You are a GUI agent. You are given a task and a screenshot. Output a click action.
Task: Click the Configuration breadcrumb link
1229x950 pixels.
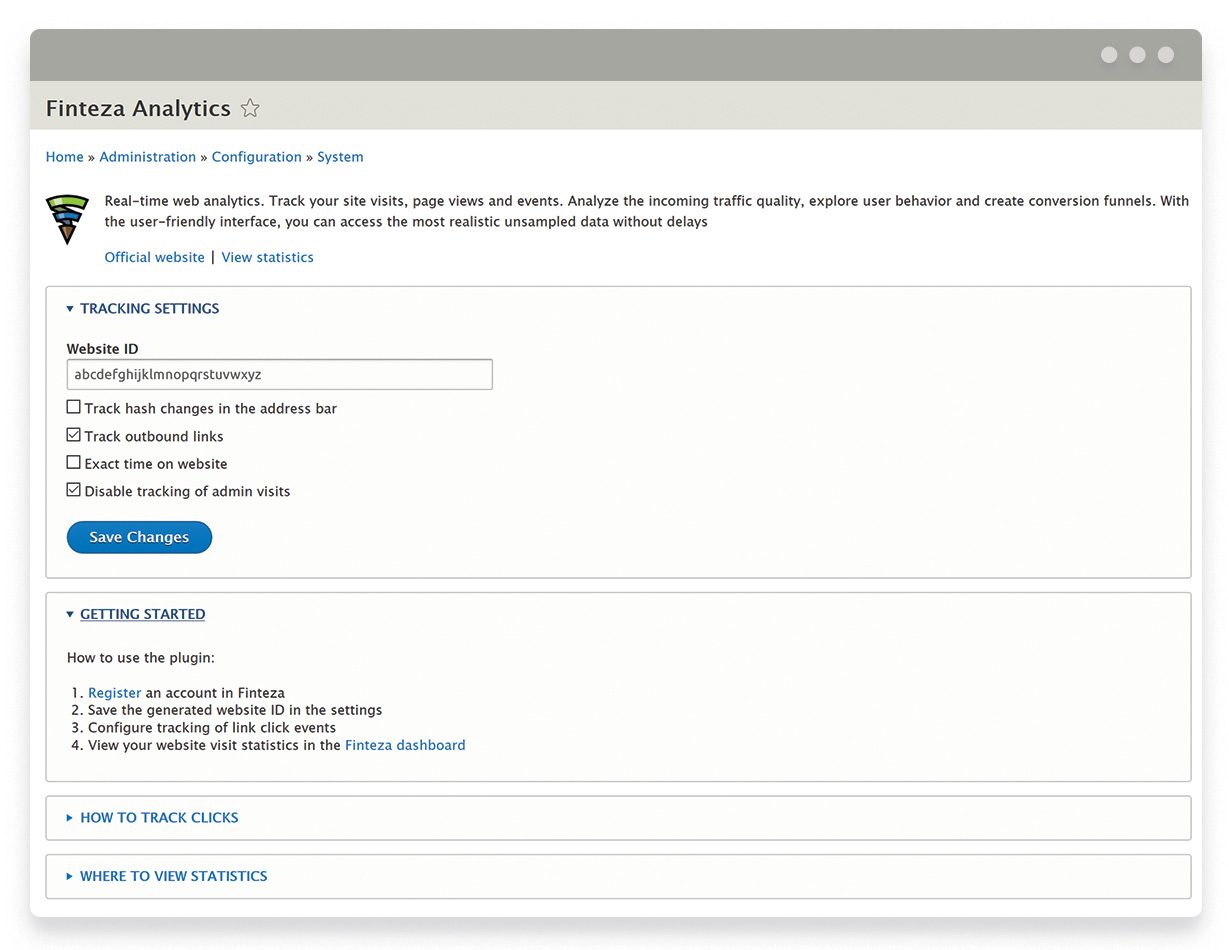pos(256,157)
